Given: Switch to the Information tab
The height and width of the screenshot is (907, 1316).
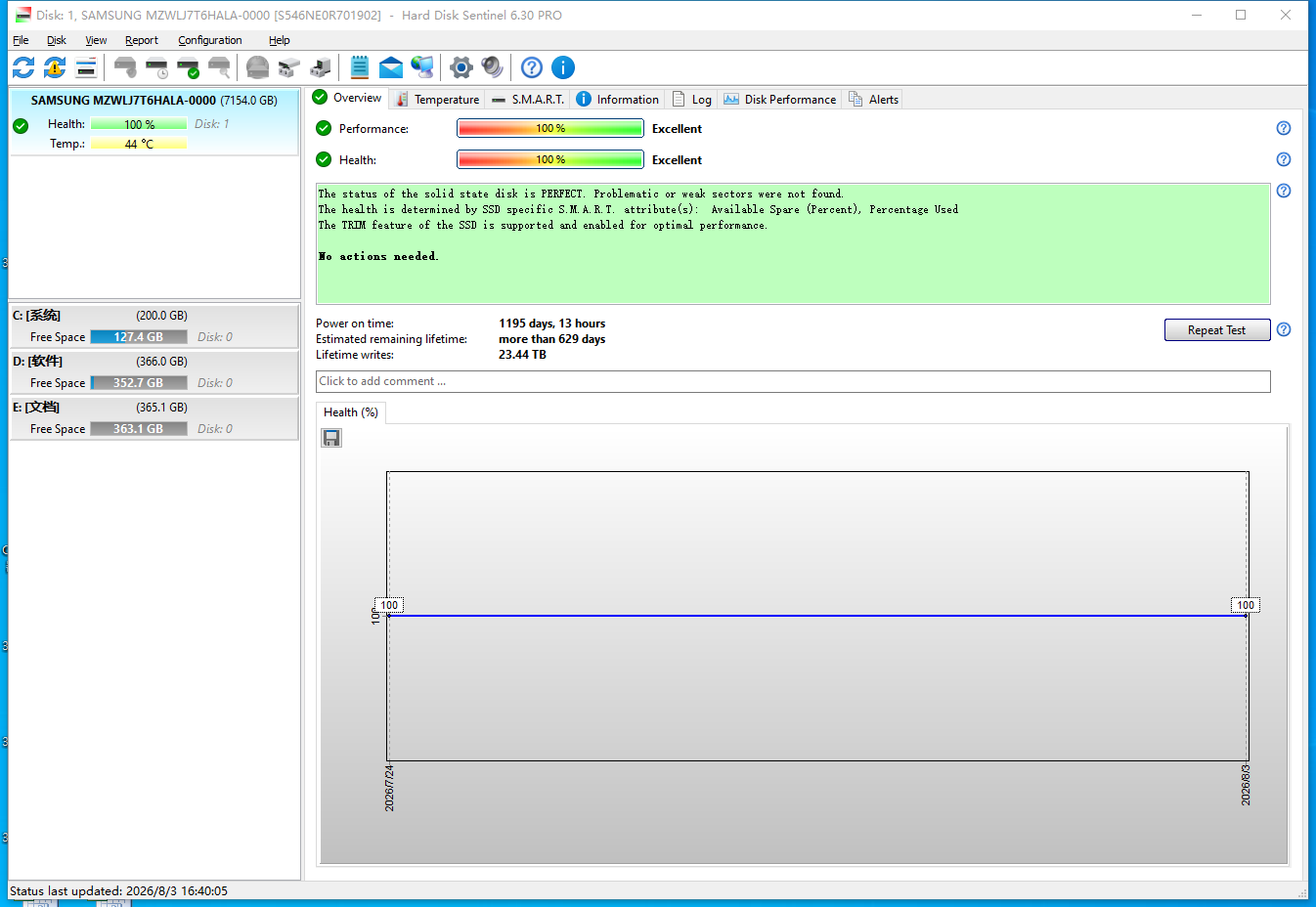Looking at the screenshot, I should 618,100.
